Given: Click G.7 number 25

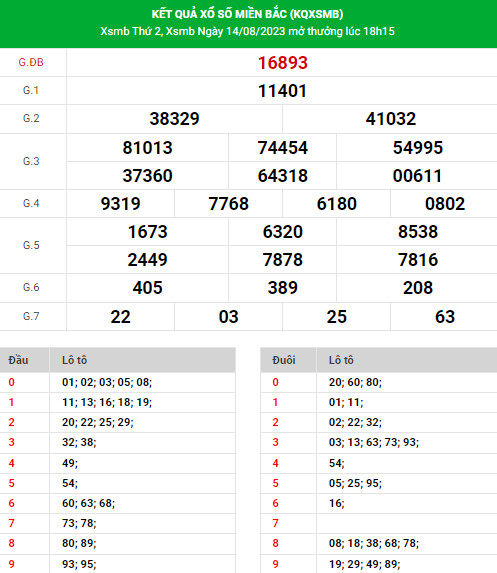Looking at the screenshot, I should (337, 317).
